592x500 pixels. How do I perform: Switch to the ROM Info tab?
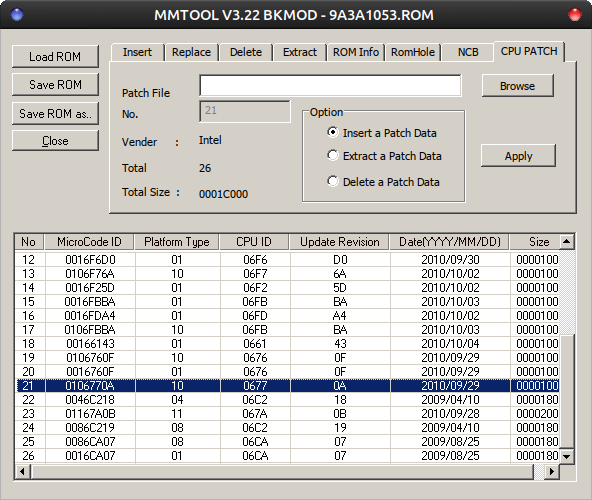tap(356, 52)
